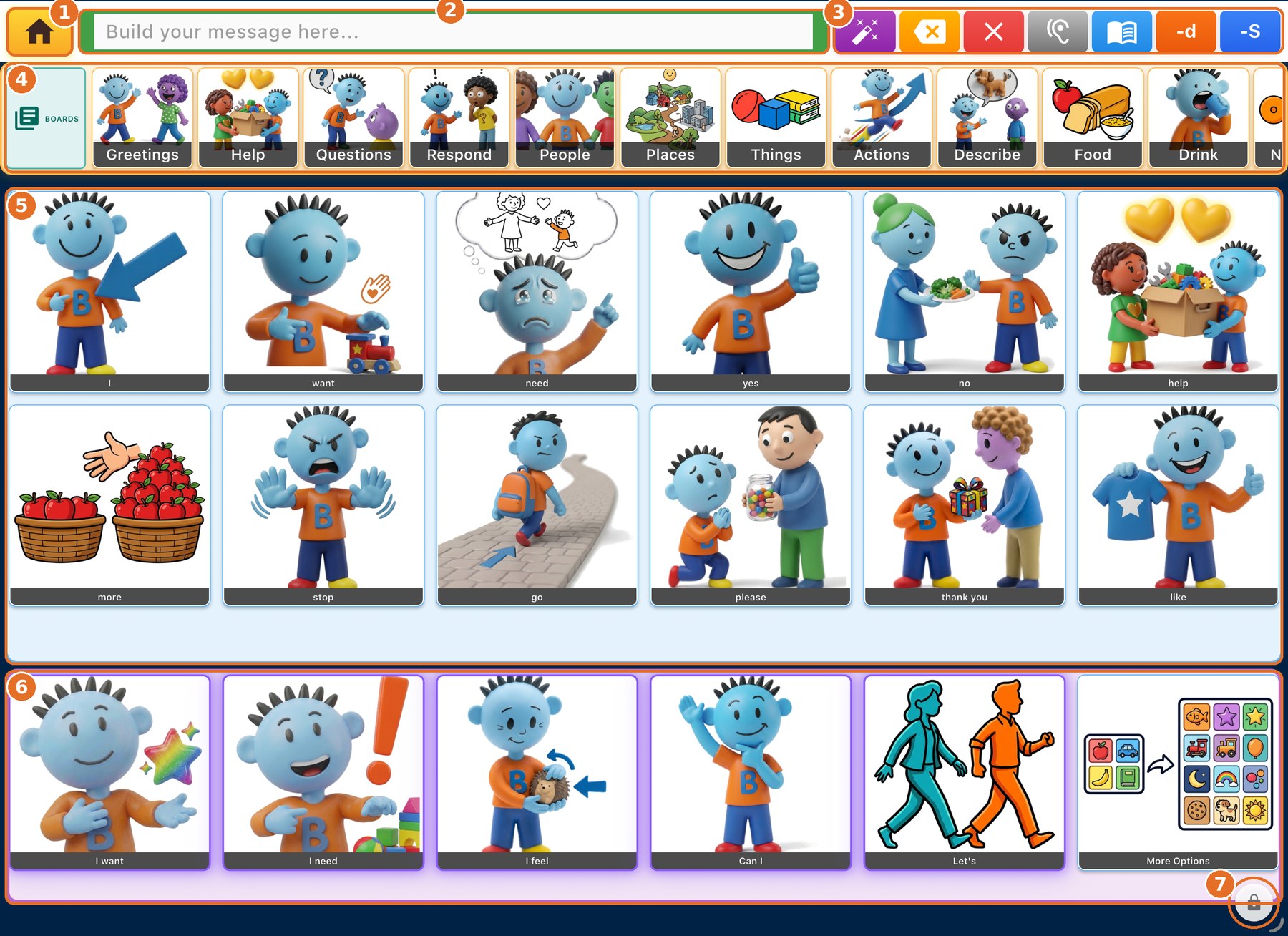Delete last word with orange backspace icon
1288x936 pixels.
click(x=930, y=32)
